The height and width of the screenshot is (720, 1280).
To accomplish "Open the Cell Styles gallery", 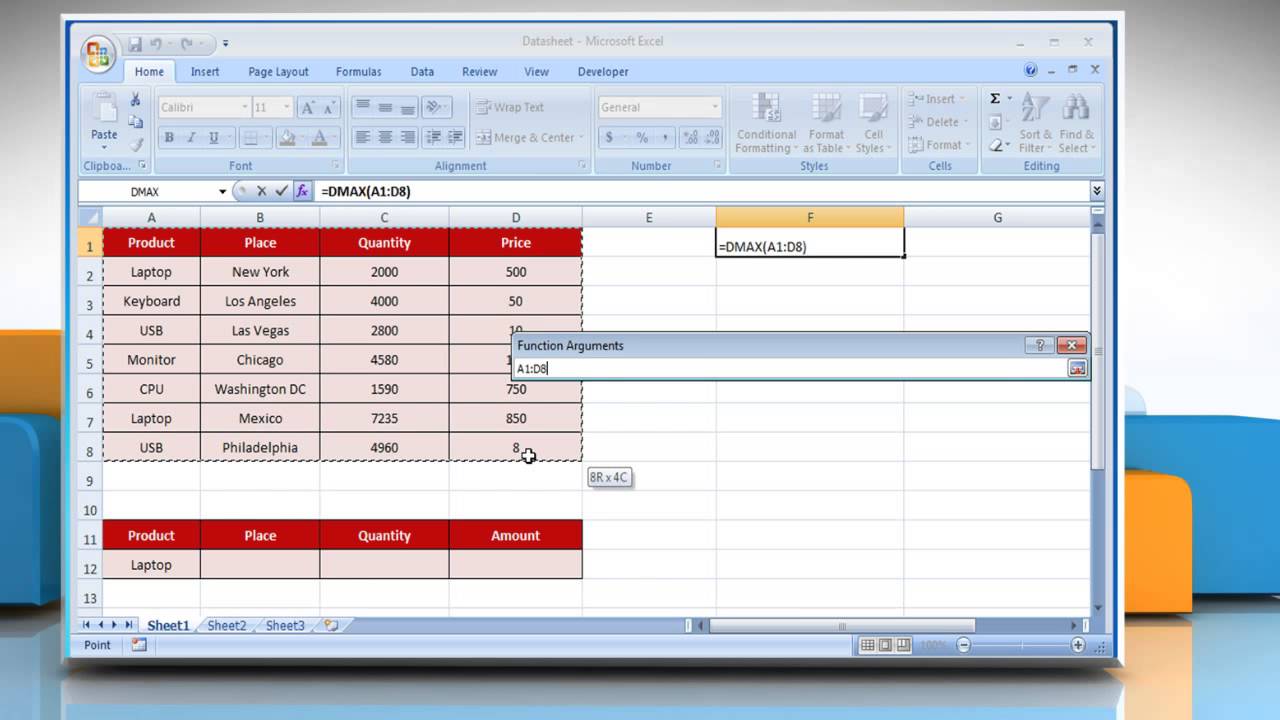I will 873,123.
